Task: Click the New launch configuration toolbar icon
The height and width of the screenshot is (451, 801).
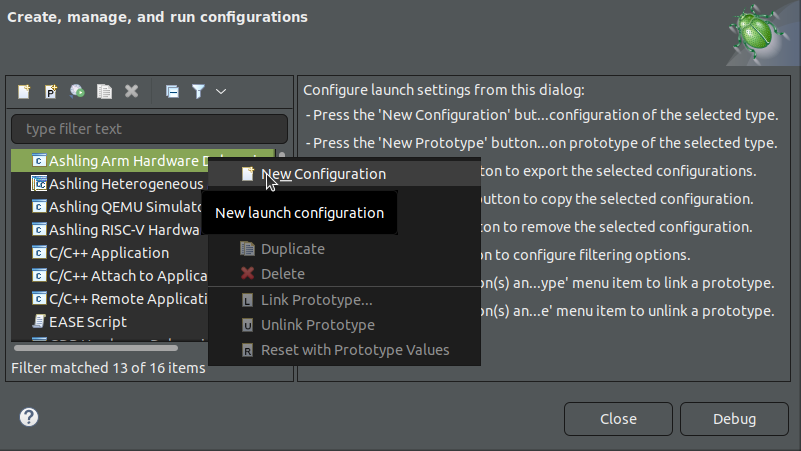Action: (24, 91)
